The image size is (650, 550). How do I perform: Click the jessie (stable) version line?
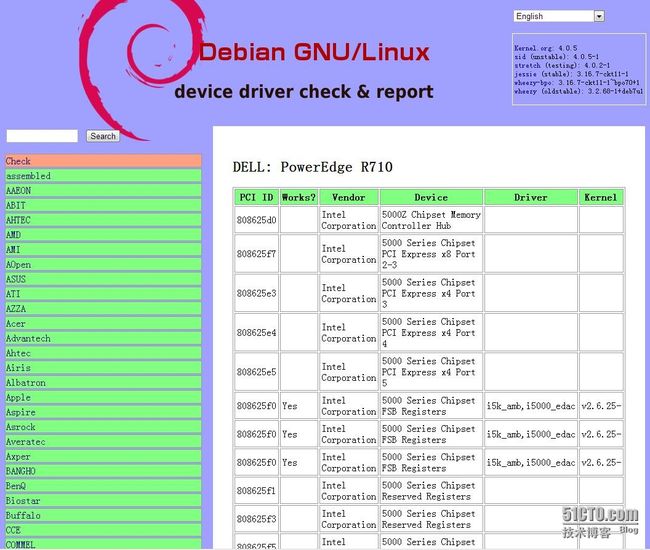tap(571, 74)
